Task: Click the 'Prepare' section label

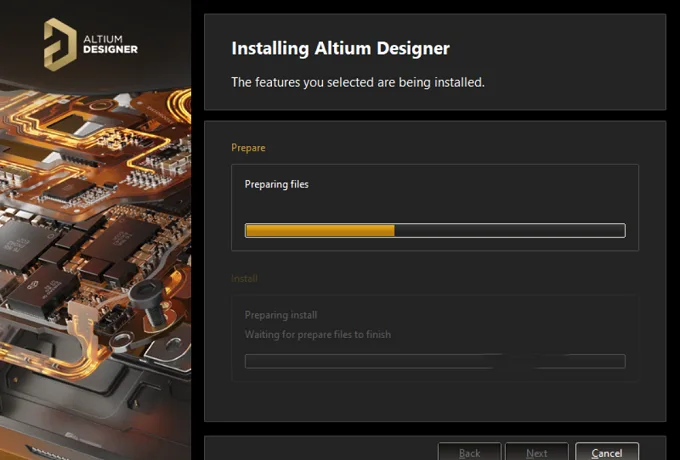Action: pyautogui.click(x=248, y=148)
